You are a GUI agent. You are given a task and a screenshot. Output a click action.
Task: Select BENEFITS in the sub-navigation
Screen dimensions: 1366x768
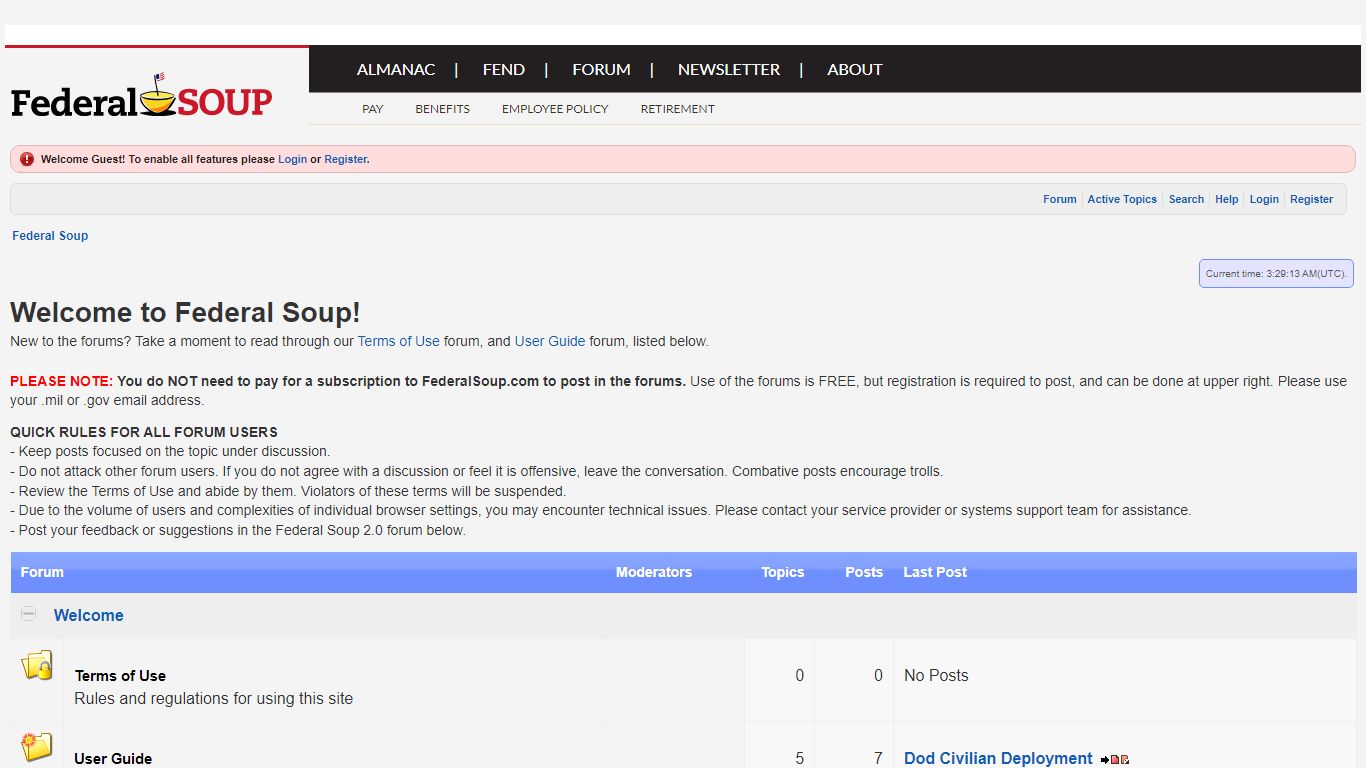click(443, 109)
